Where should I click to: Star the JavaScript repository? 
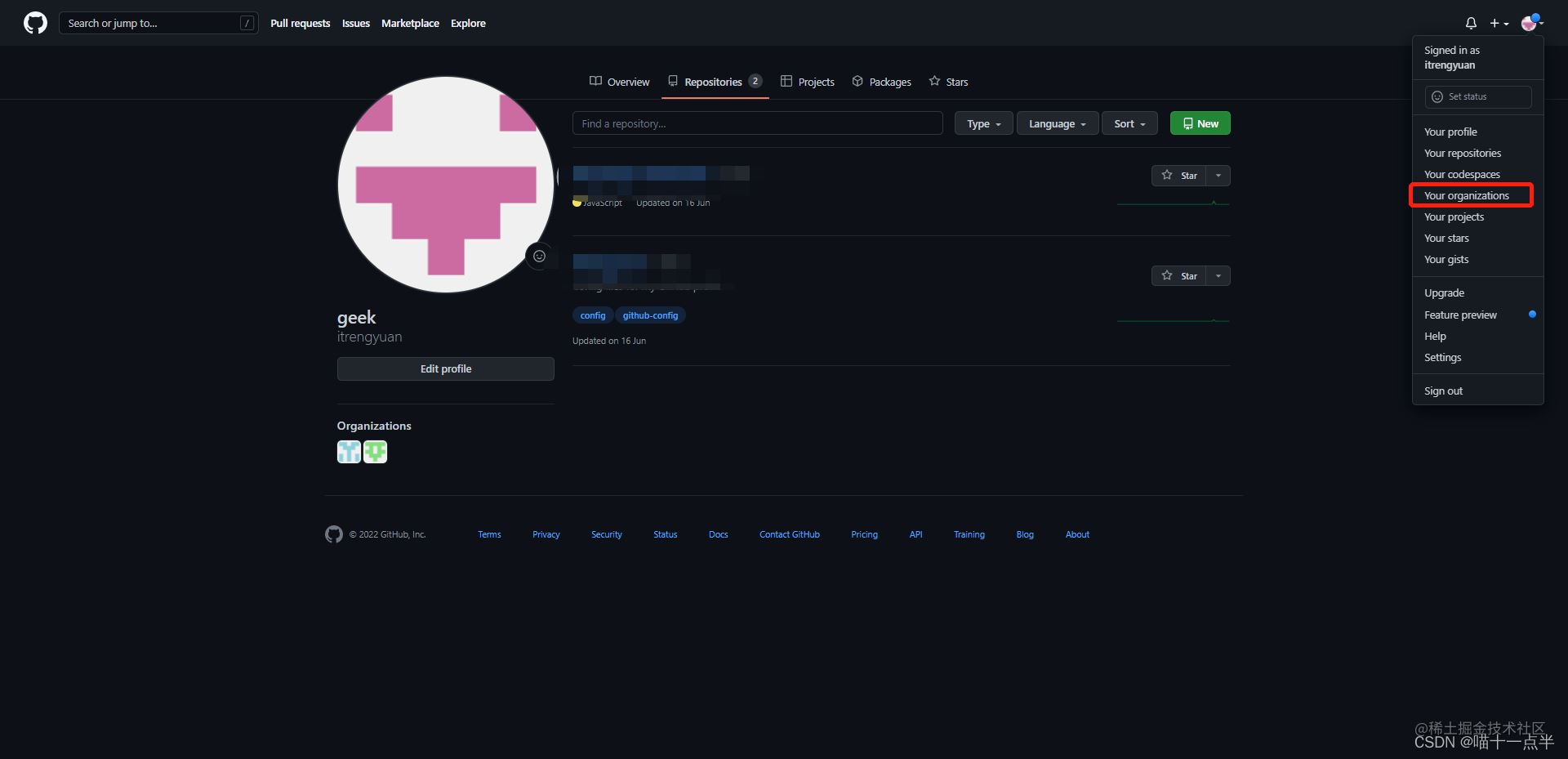(x=1178, y=176)
